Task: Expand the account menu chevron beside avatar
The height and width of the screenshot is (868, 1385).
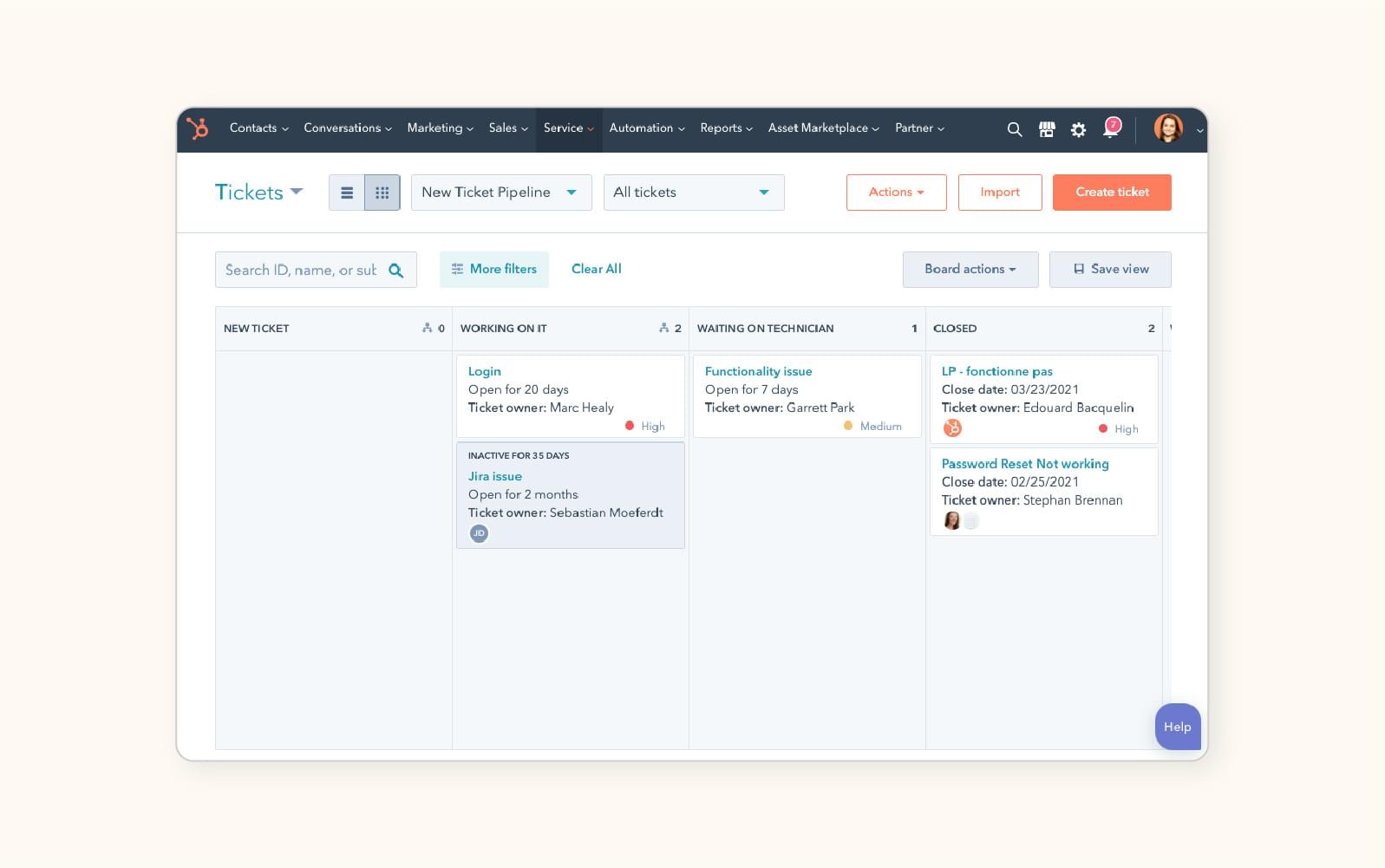Action: (1199, 131)
